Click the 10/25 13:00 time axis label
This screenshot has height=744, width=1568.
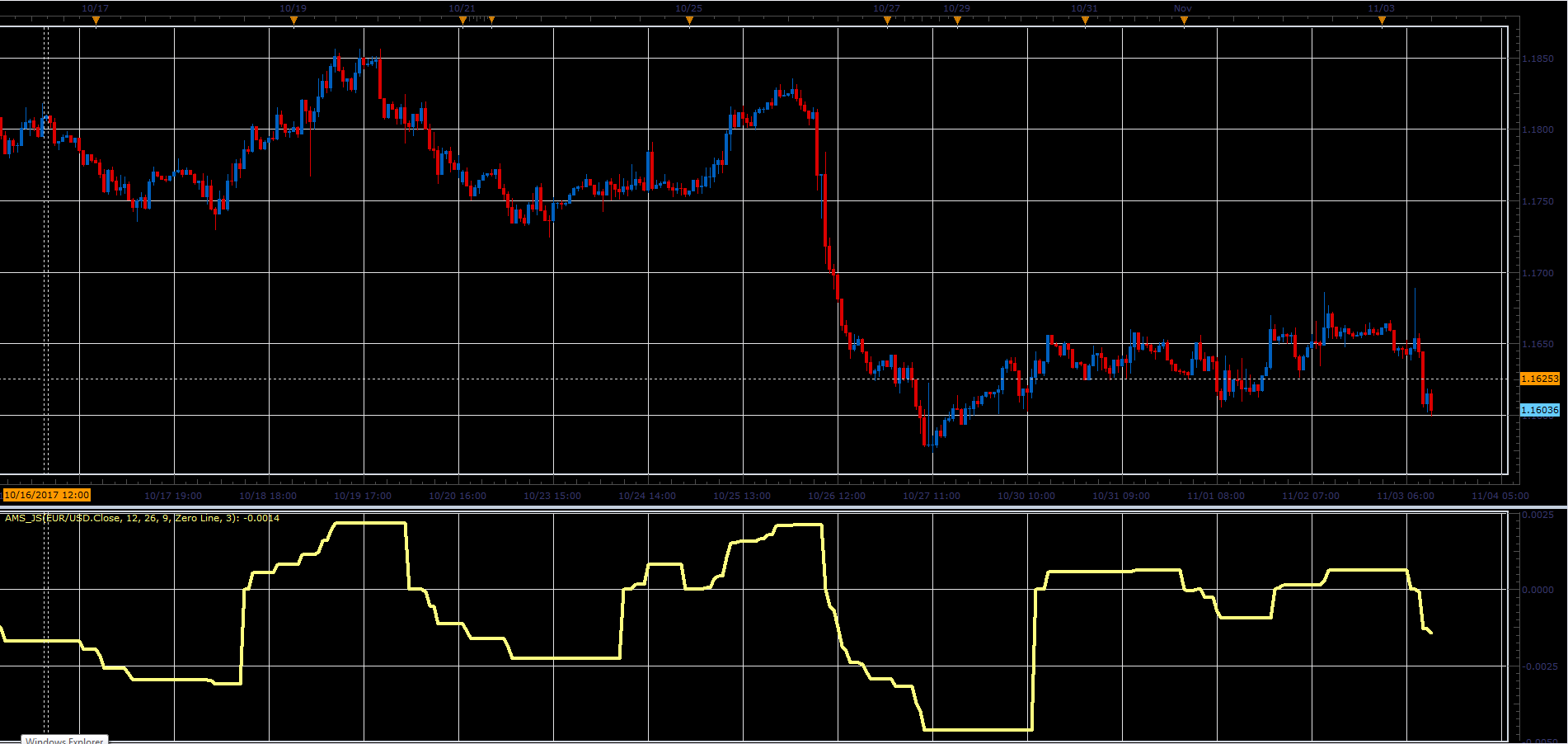tap(742, 496)
